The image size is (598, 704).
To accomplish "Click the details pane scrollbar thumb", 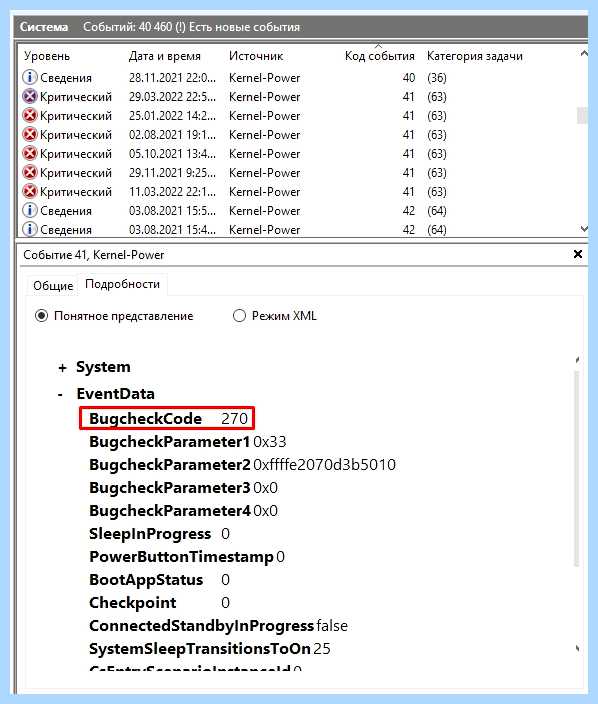I will click(x=576, y=467).
